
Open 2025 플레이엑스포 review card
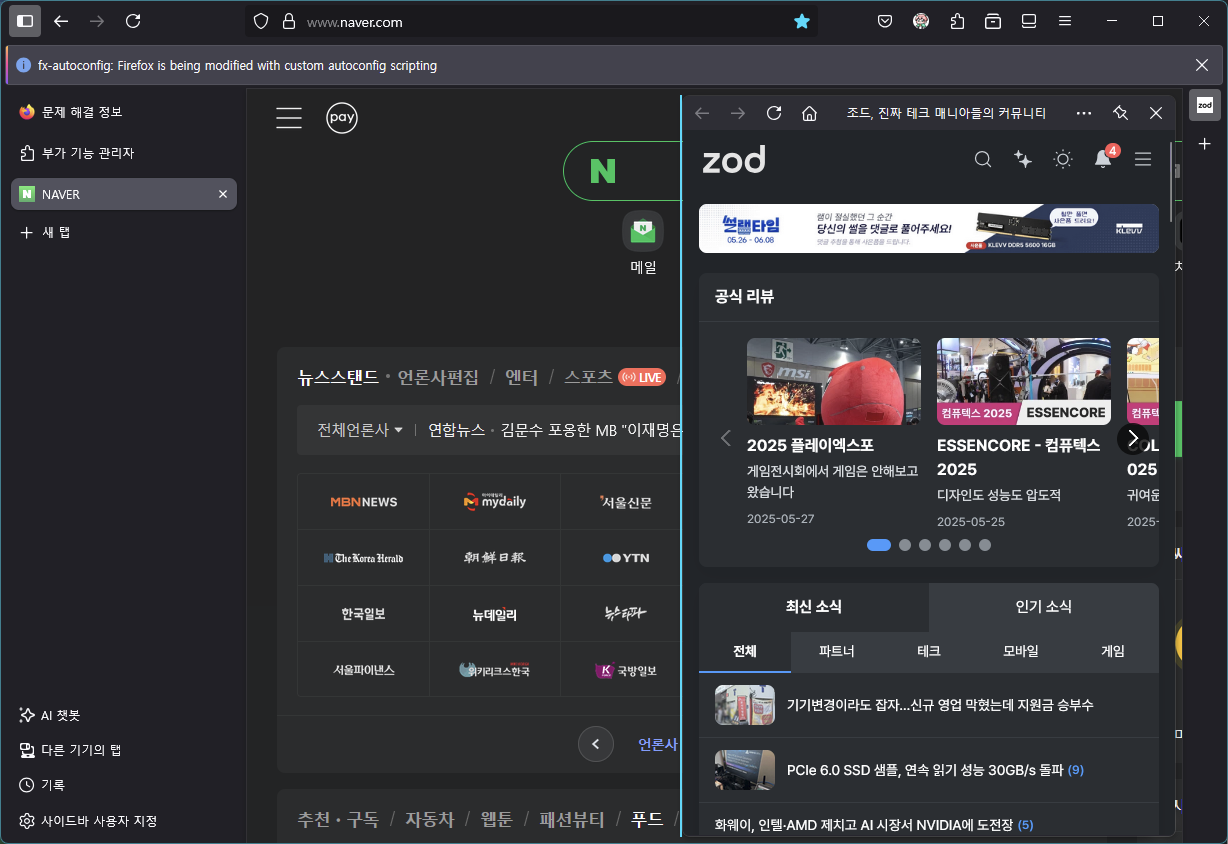point(834,433)
